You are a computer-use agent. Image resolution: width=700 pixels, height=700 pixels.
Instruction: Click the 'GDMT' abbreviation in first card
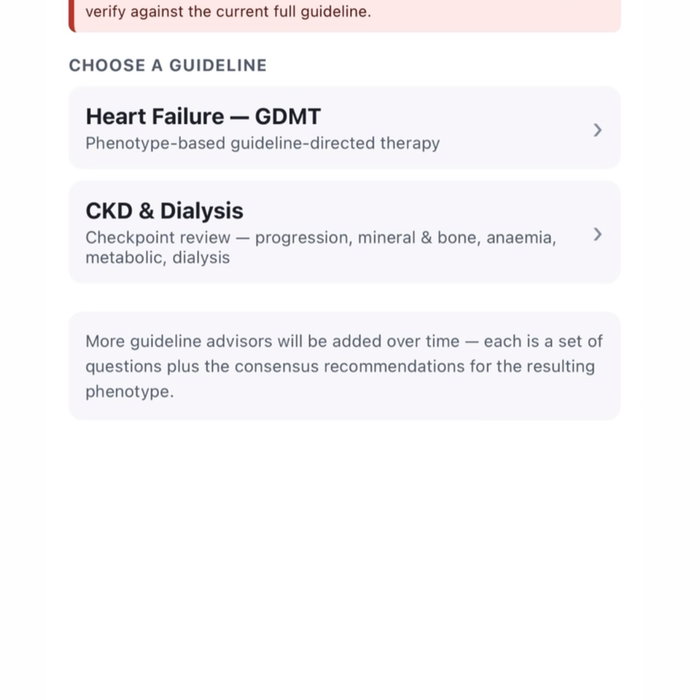click(288, 117)
